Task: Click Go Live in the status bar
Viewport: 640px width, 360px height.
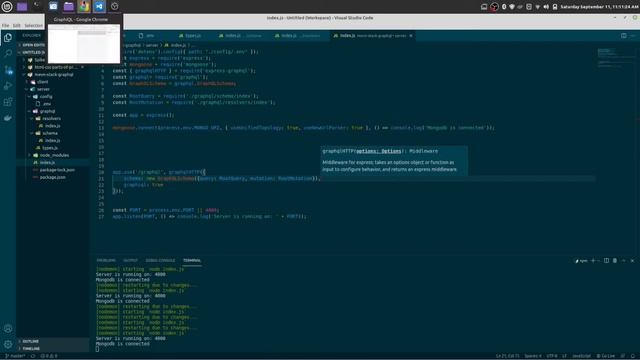Action: [606, 356]
